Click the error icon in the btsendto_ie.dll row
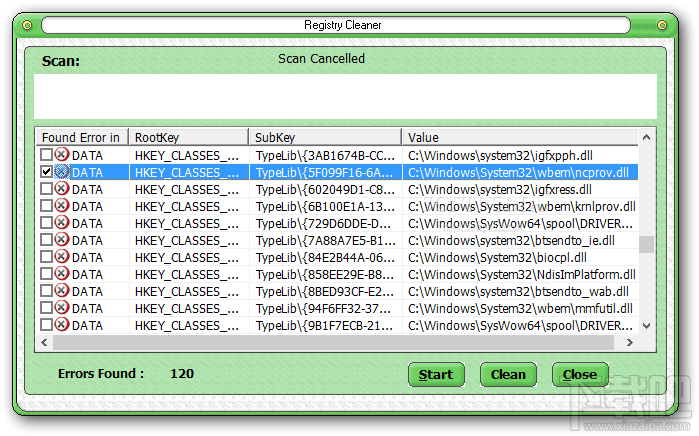 point(62,239)
